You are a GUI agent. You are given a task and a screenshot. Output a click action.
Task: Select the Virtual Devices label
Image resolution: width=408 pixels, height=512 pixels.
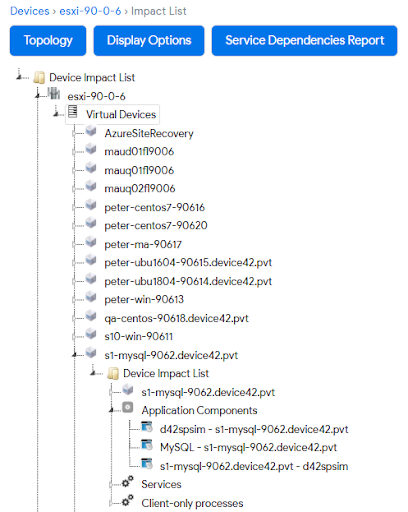pyautogui.click(x=121, y=115)
